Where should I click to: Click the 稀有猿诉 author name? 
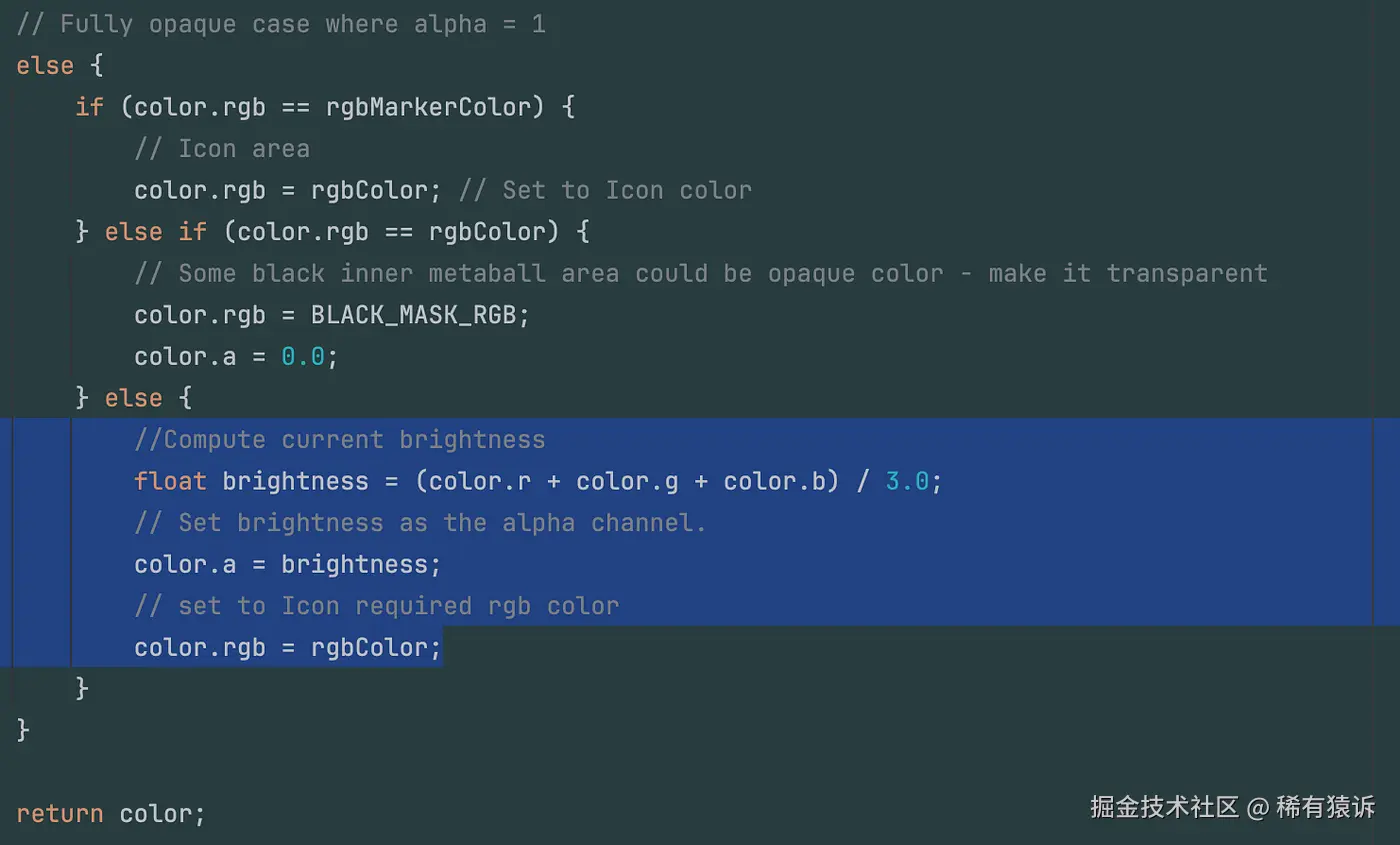coord(1325,807)
